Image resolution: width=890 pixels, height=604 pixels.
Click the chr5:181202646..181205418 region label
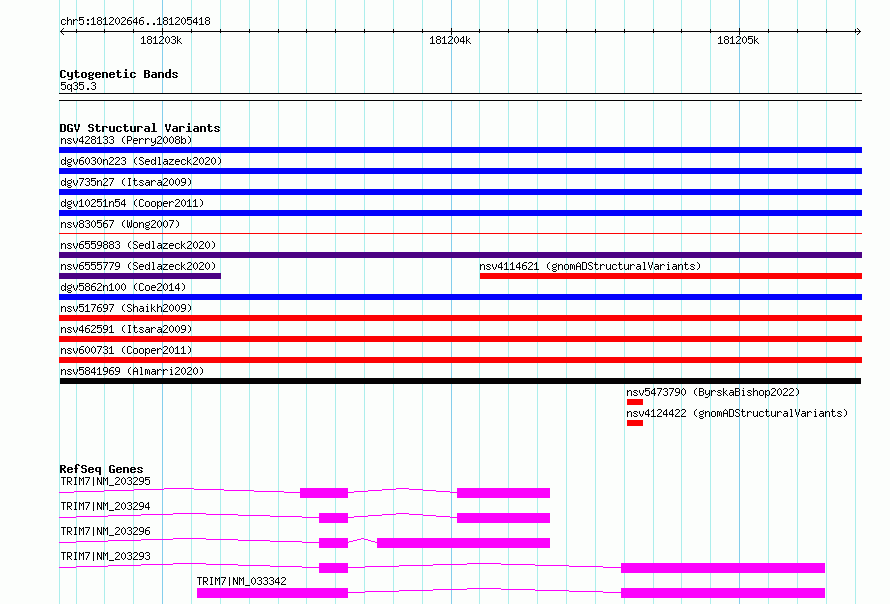click(135, 21)
